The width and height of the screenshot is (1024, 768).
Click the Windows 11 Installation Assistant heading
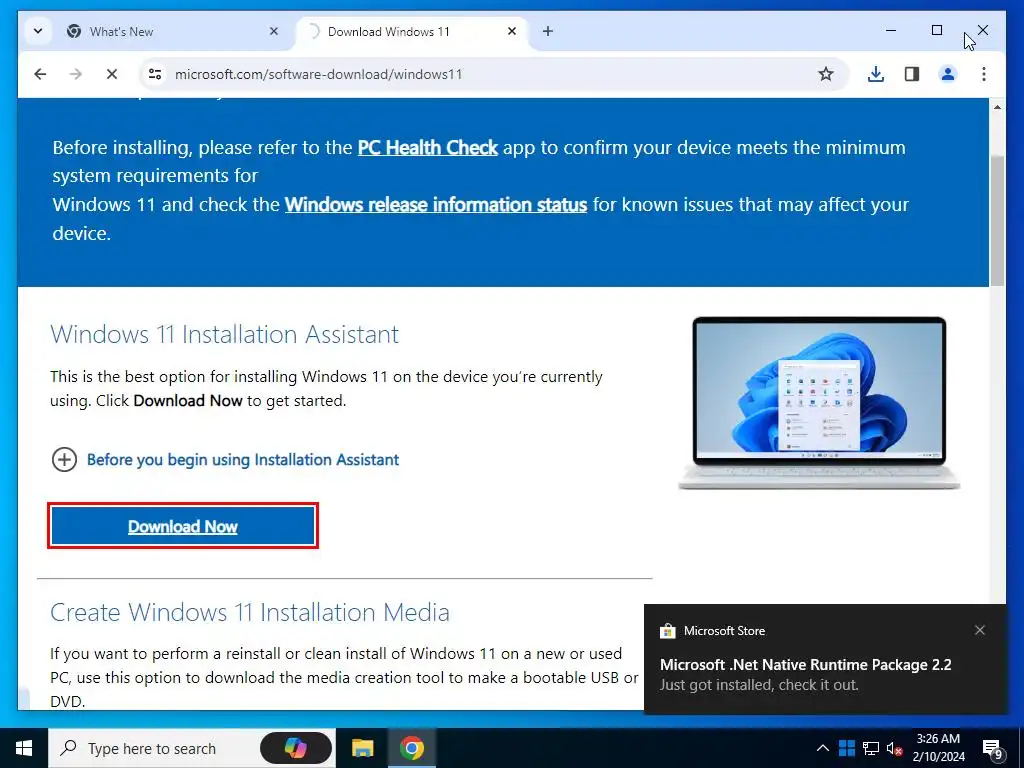[x=225, y=334]
